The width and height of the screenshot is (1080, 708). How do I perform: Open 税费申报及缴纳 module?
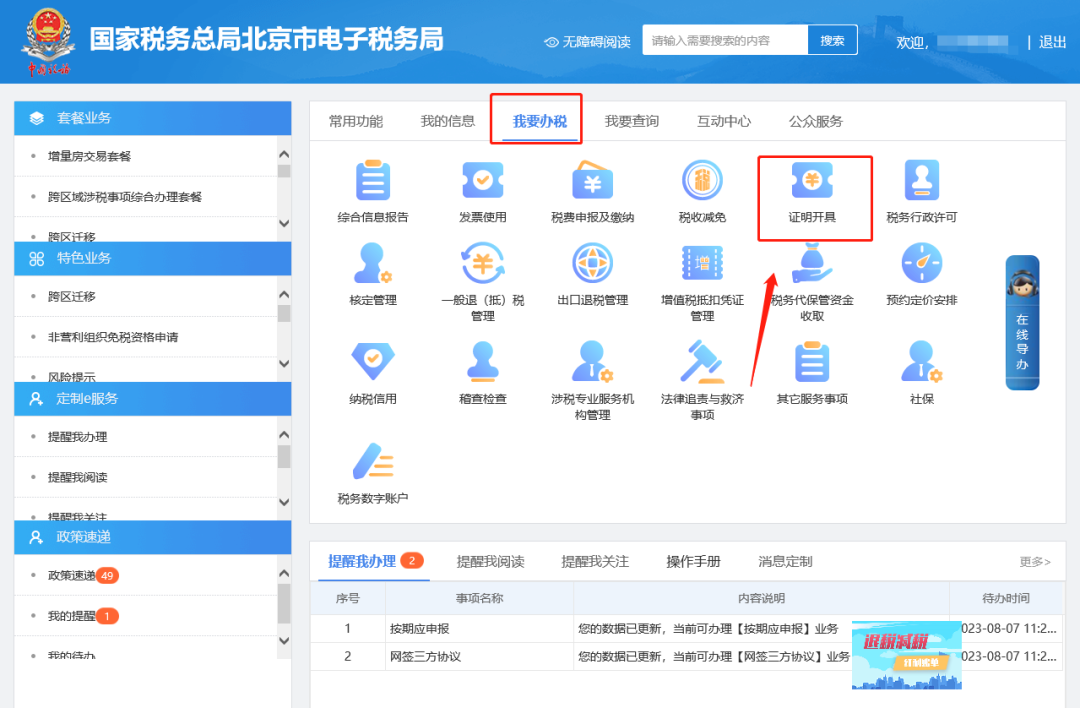pos(592,183)
